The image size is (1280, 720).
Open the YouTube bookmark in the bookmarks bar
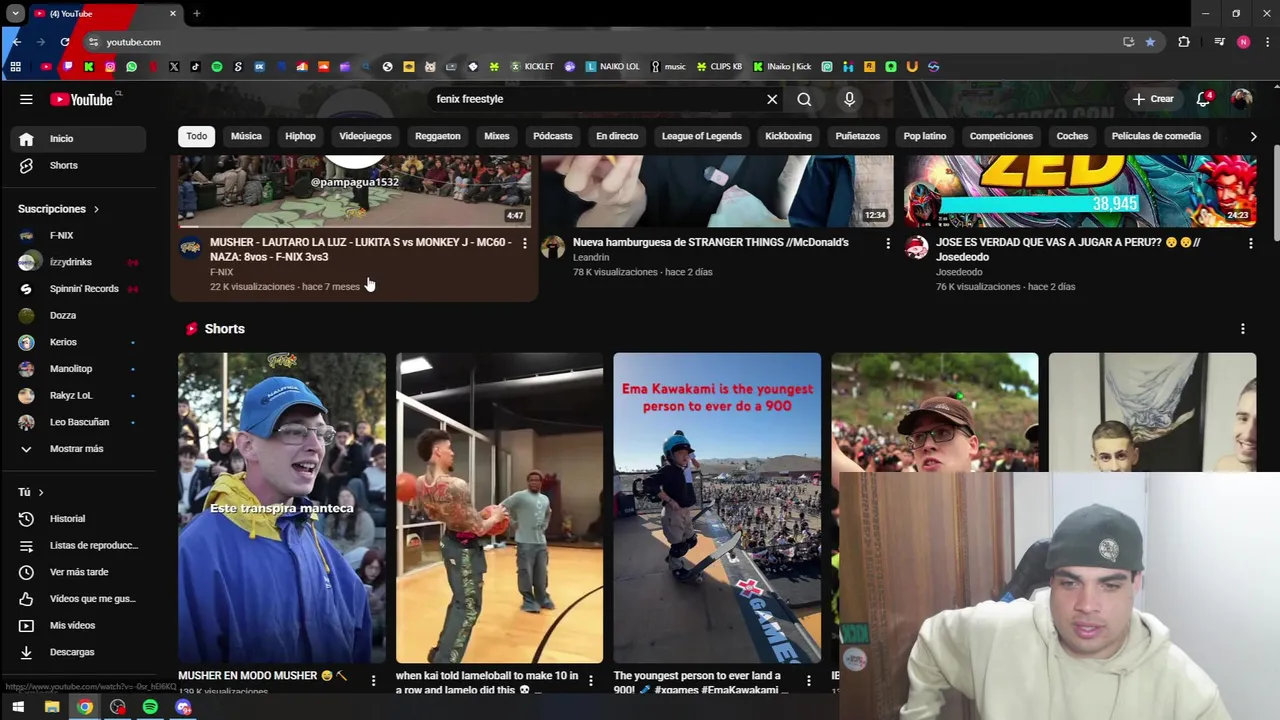coord(46,67)
